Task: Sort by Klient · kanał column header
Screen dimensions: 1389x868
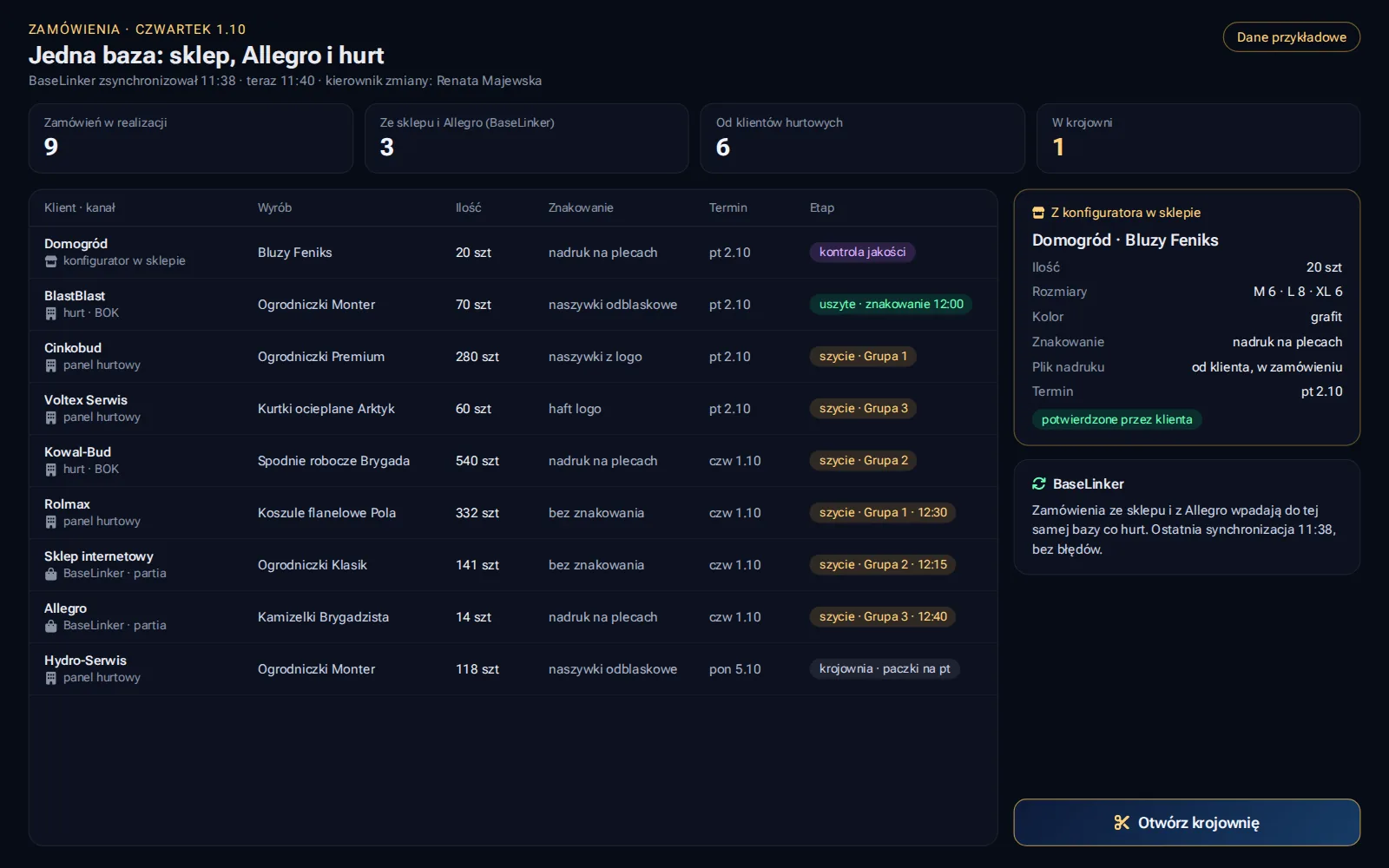Action: [x=80, y=207]
